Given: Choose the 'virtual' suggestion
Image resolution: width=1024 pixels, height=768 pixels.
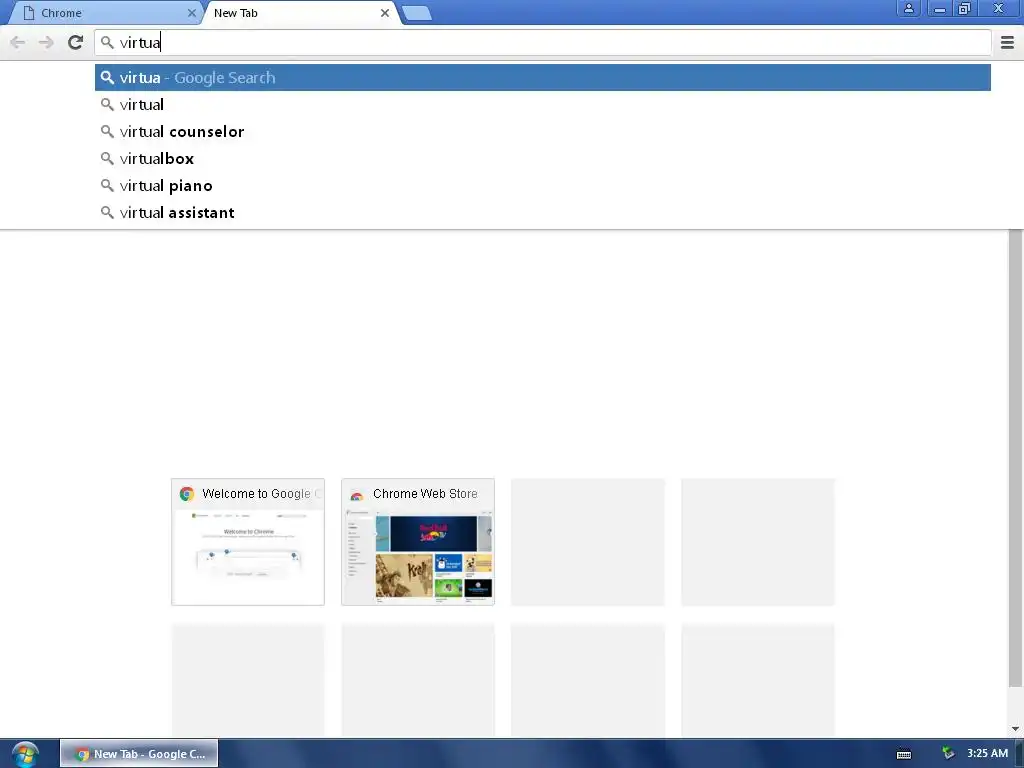Looking at the screenshot, I should pyautogui.click(x=543, y=104).
